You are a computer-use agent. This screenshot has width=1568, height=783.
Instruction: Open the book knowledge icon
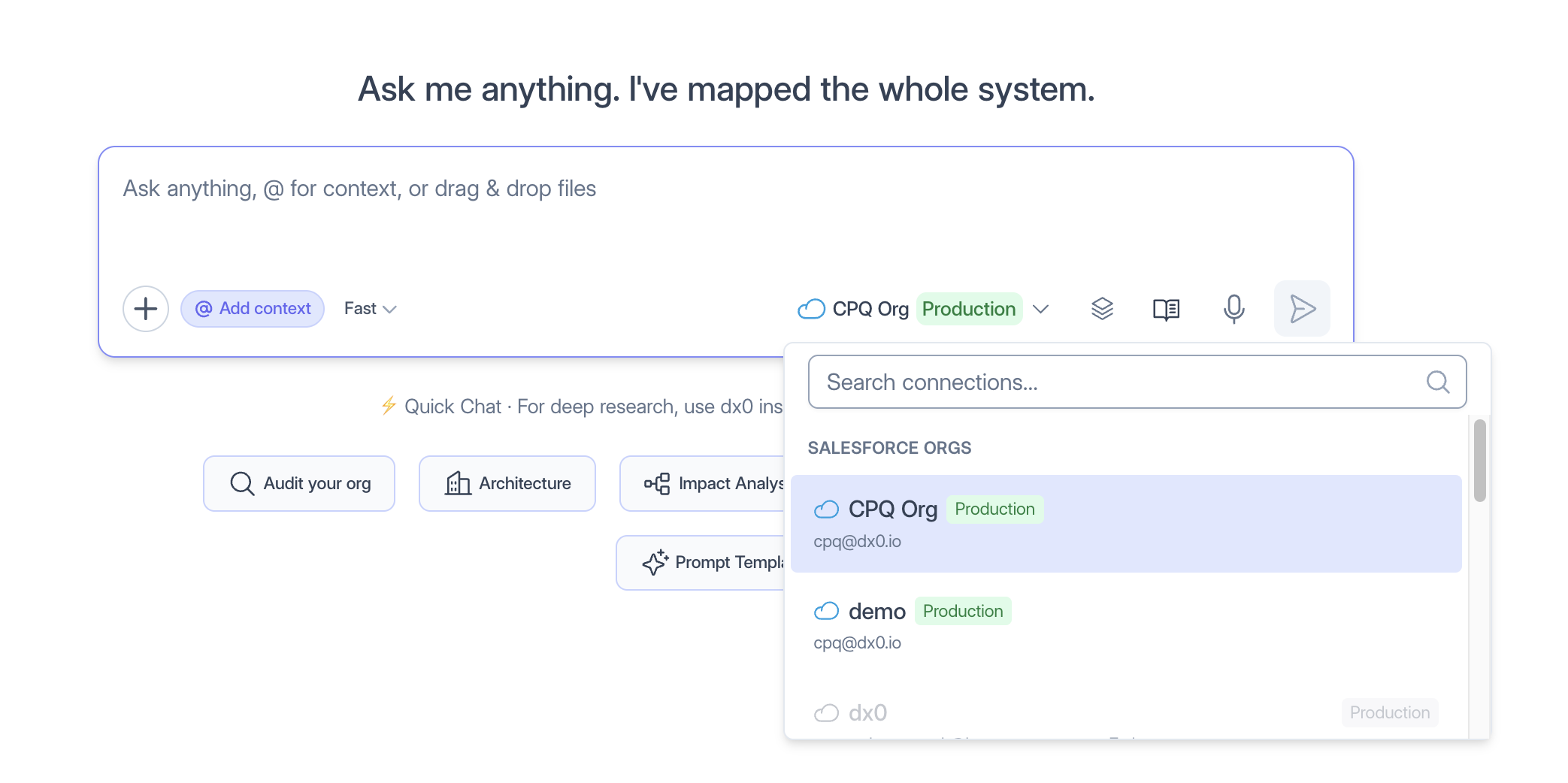tap(1166, 309)
